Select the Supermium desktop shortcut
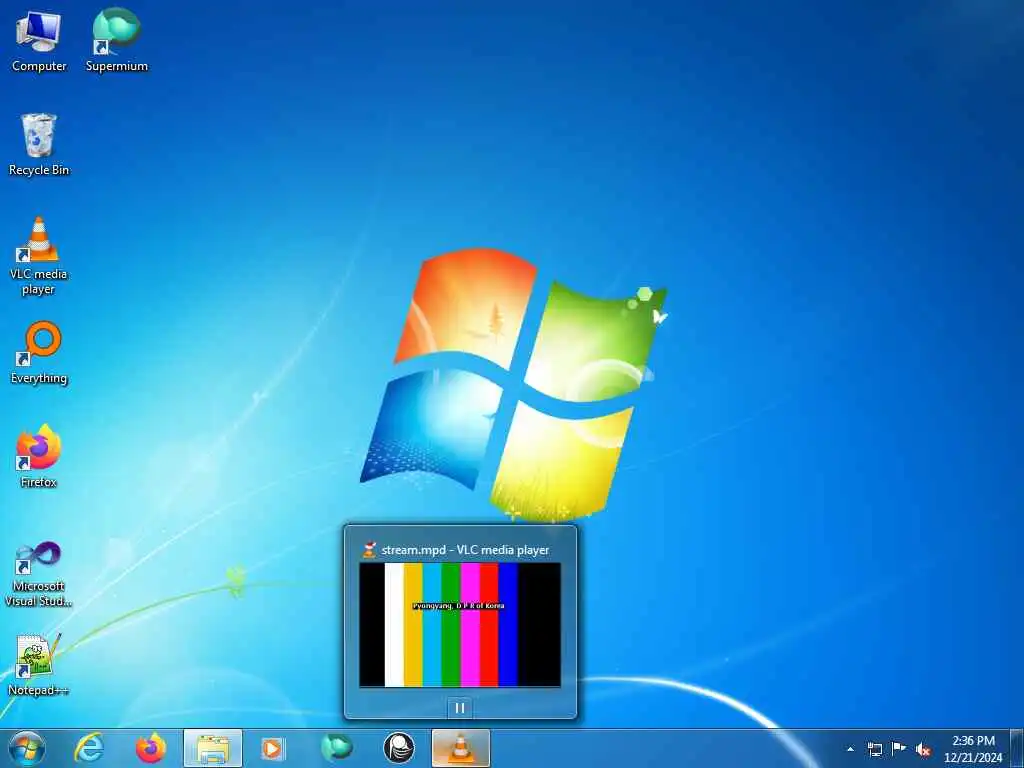Image resolution: width=1024 pixels, height=768 pixels. [116, 40]
